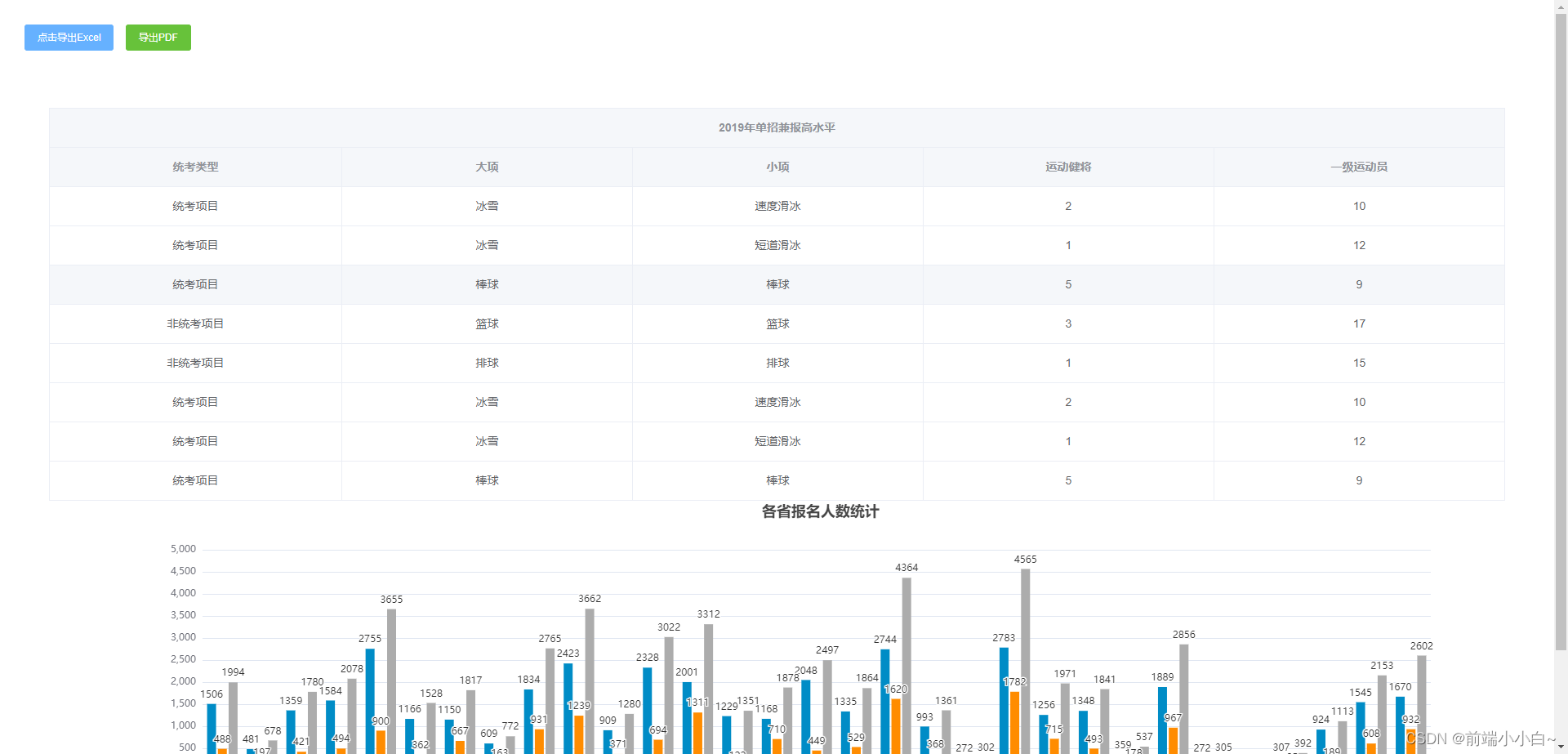Image resolution: width=1568 pixels, height=754 pixels.
Task: Click the green 导出PDF button
Action: (x=158, y=38)
